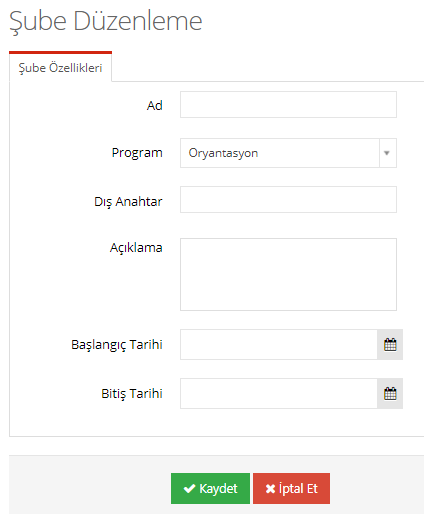Focus the Bitiş Tarihi date field

(x=279, y=393)
